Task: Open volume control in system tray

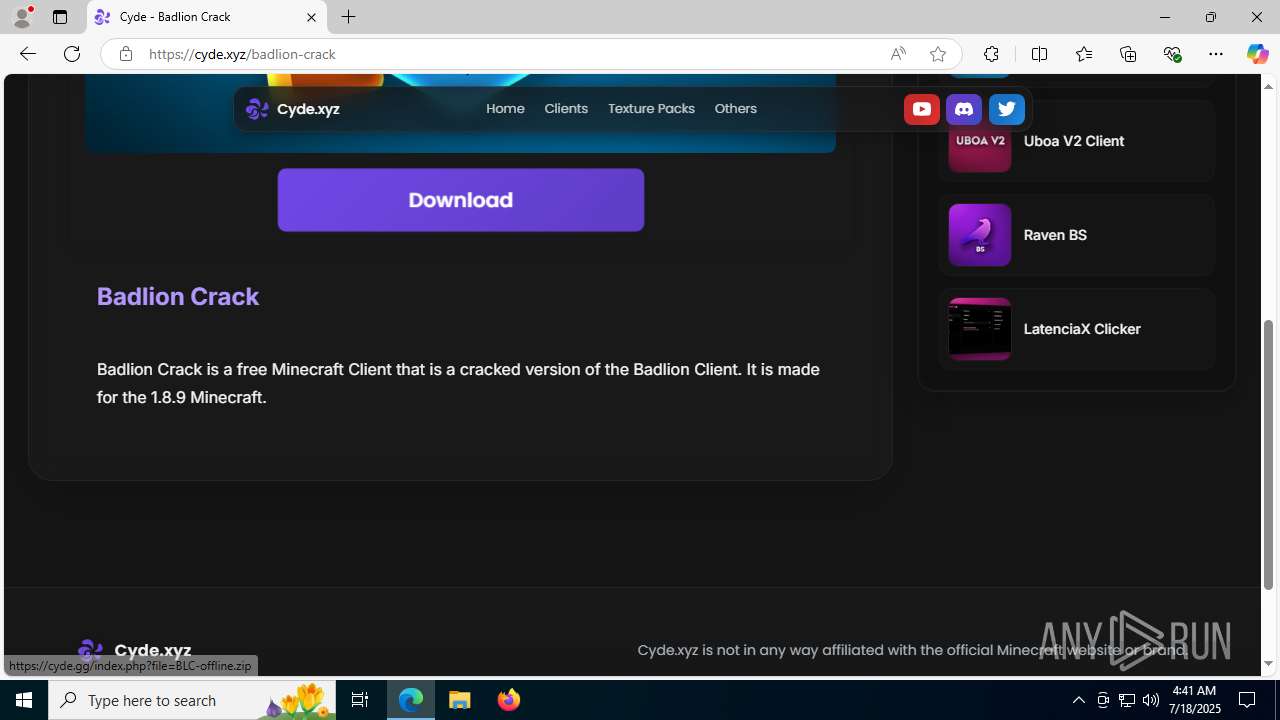Action: point(1151,700)
